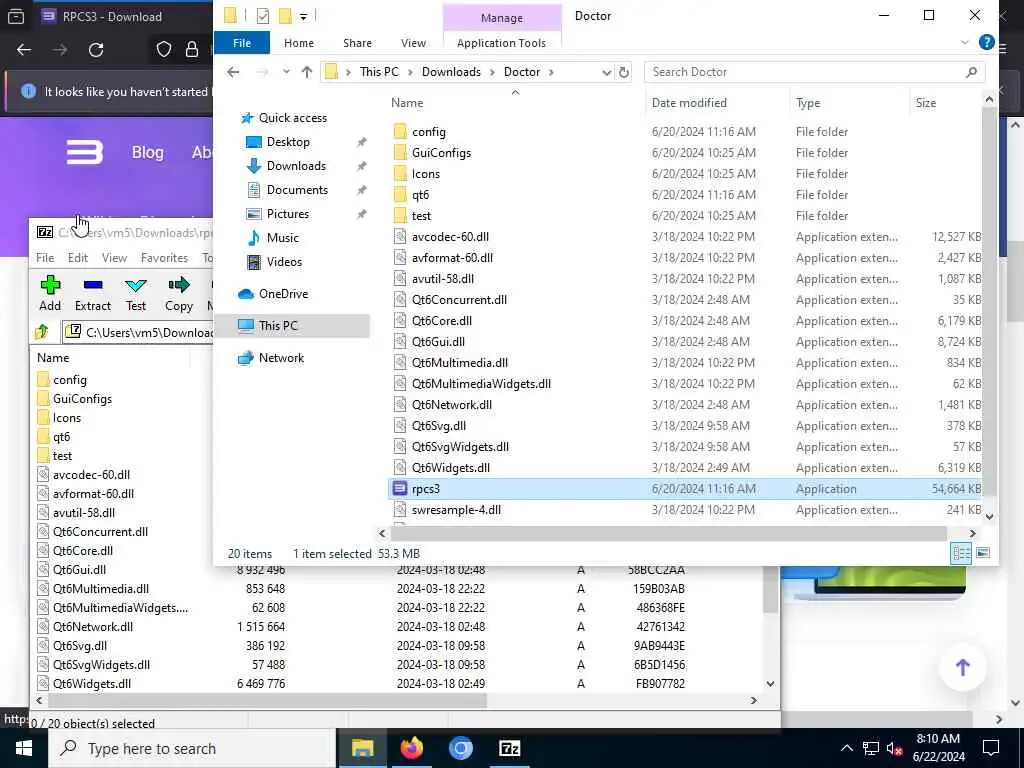Sort by the Date modified column

pyautogui.click(x=689, y=103)
